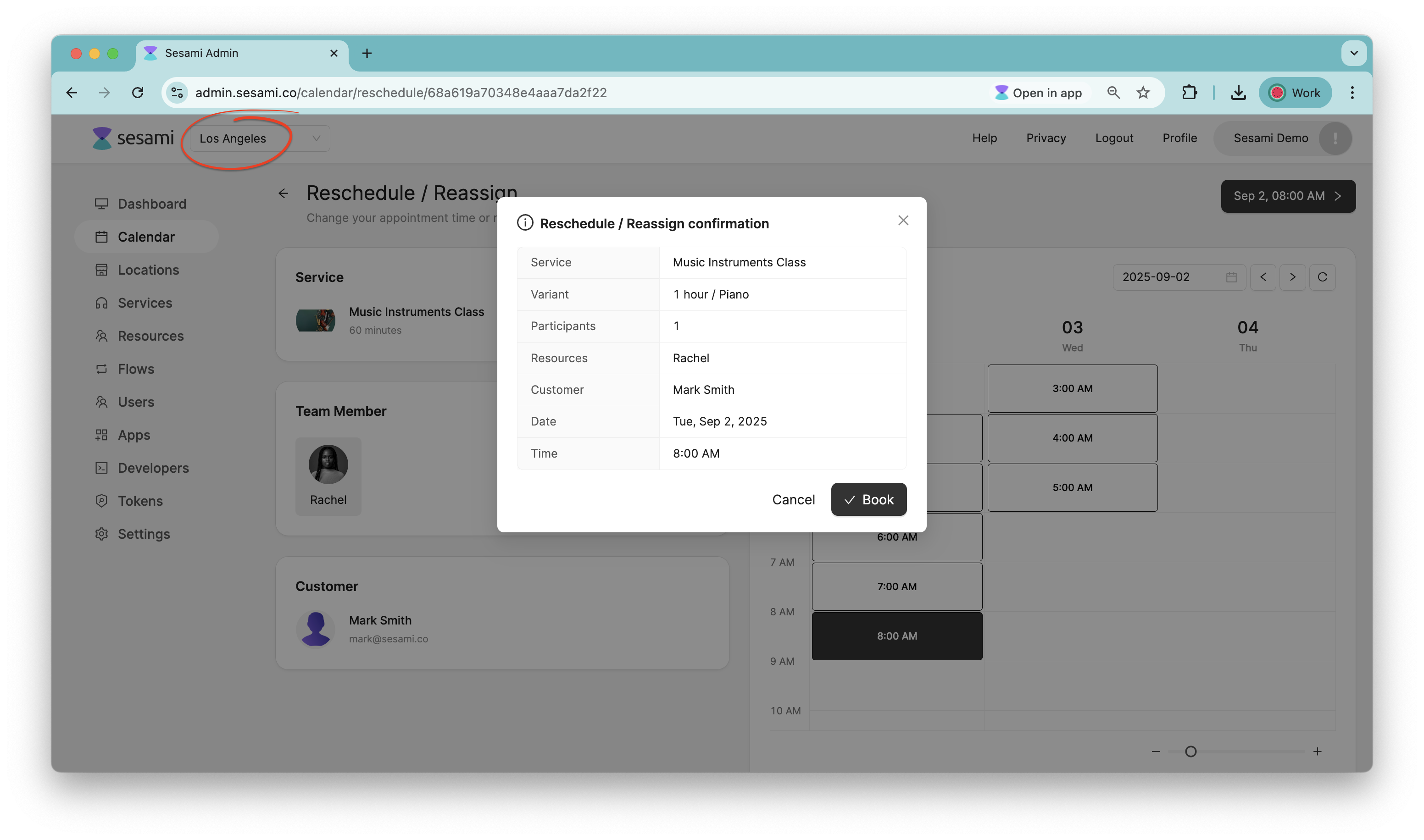Go to previous week in calendar
1424x840 pixels.
click(1263, 277)
